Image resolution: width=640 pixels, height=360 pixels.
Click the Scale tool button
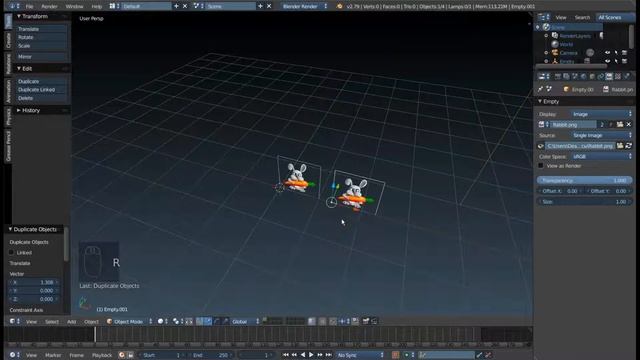point(41,46)
